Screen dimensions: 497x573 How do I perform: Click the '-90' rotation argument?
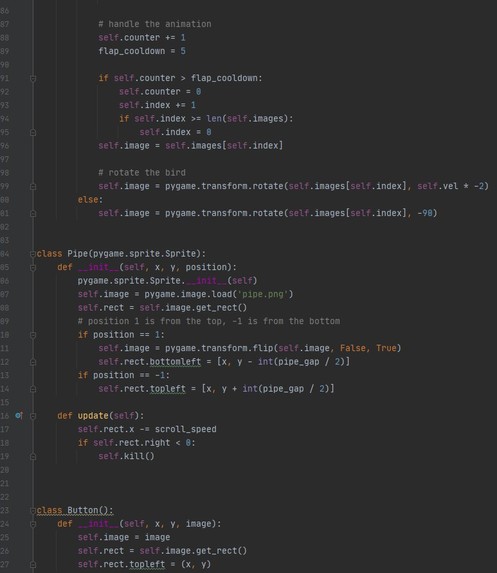pyautogui.click(x=425, y=213)
